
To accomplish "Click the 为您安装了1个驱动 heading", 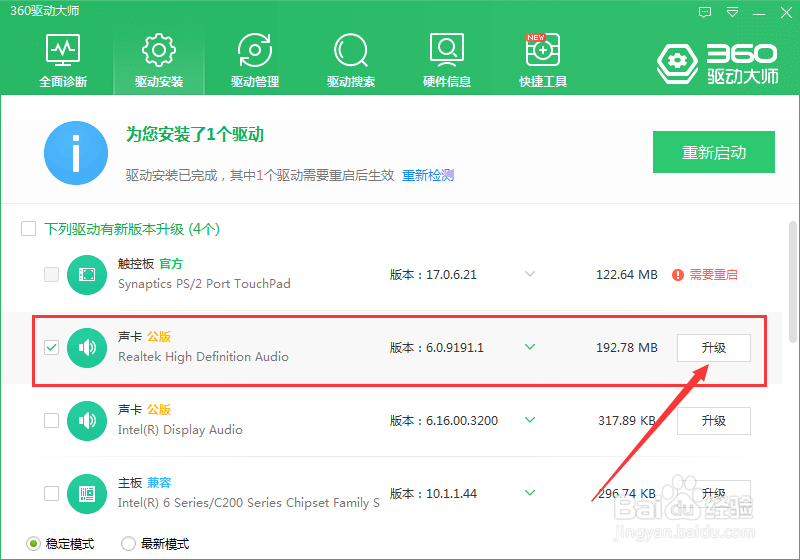I will (x=195, y=135).
